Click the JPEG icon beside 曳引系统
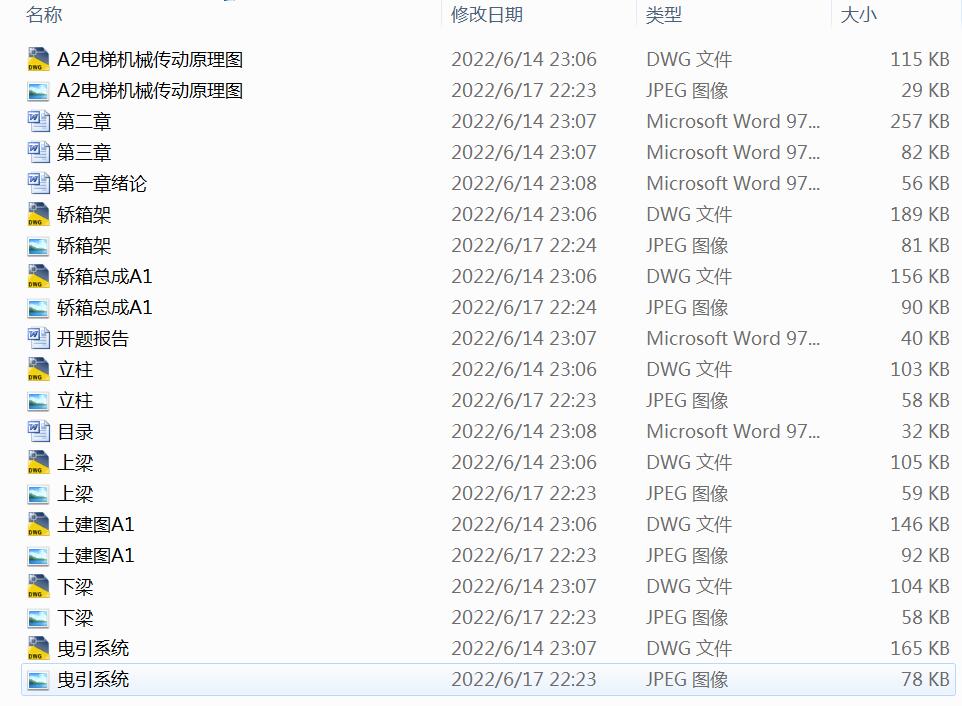 pos(38,680)
